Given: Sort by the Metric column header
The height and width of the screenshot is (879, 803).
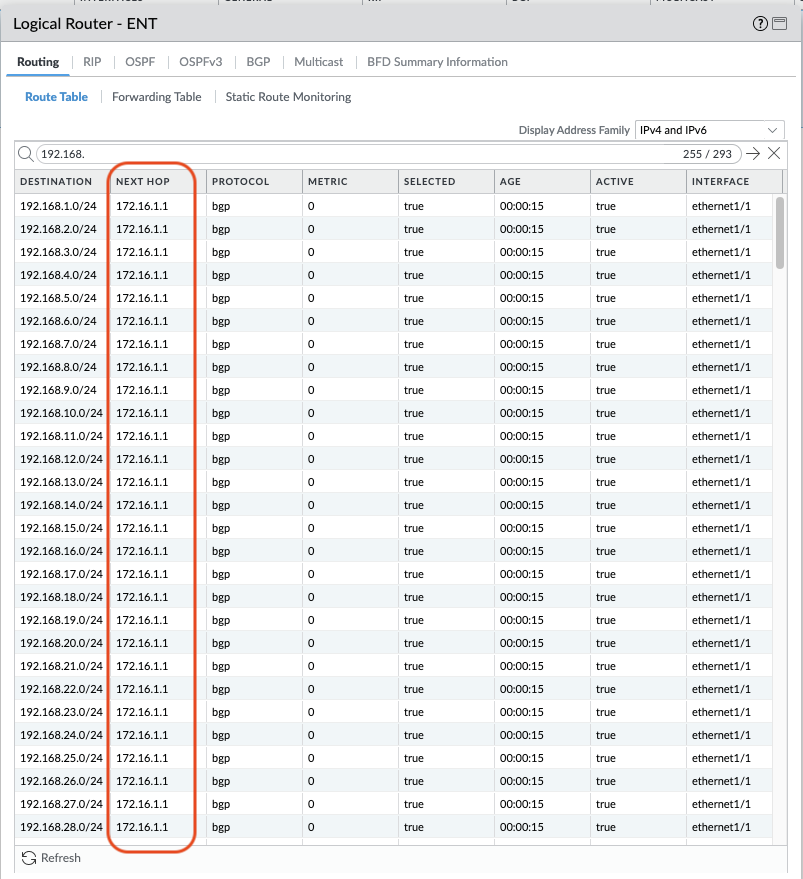Looking at the screenshot, I should pos(328,182).
